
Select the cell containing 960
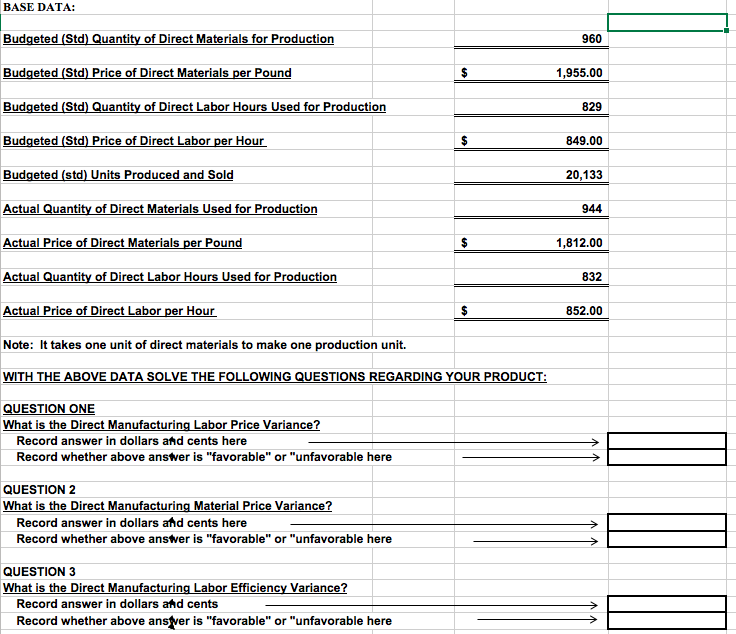tap(531, 39)
